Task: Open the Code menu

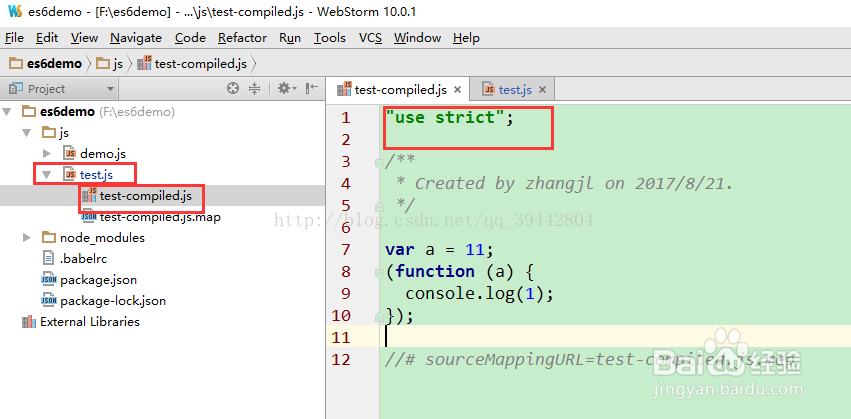Action: tap(190, 38)
